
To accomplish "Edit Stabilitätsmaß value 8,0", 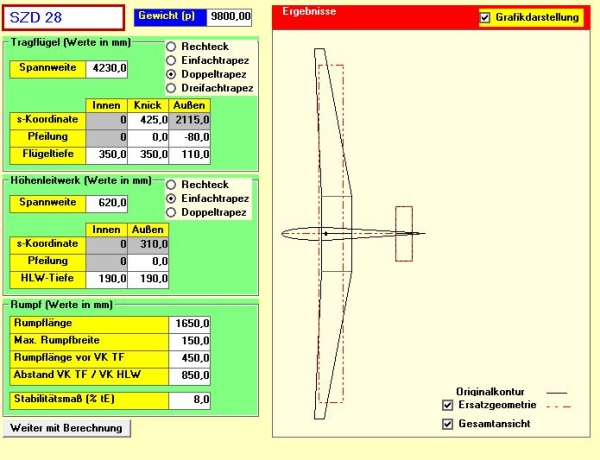I will click(189, 400).
